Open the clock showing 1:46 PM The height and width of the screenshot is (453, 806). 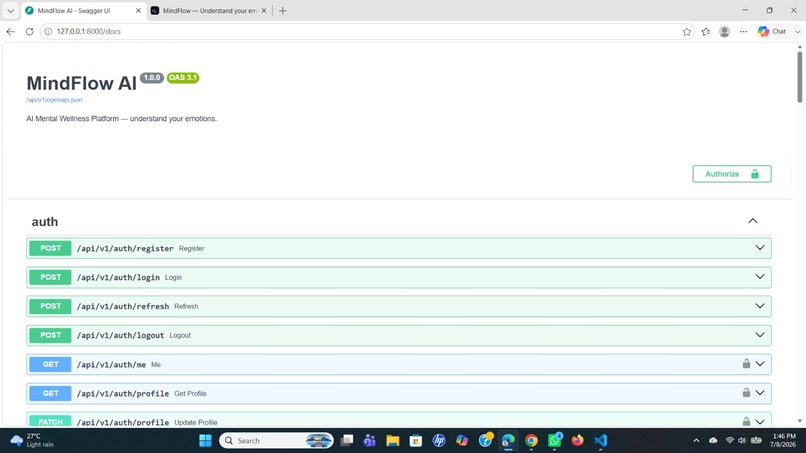(x=783, y=441)
